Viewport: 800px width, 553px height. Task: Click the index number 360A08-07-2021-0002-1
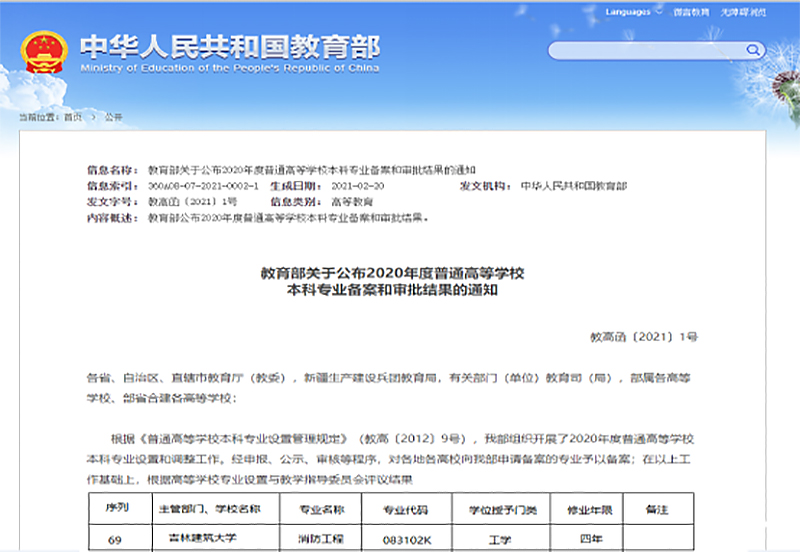203,186
